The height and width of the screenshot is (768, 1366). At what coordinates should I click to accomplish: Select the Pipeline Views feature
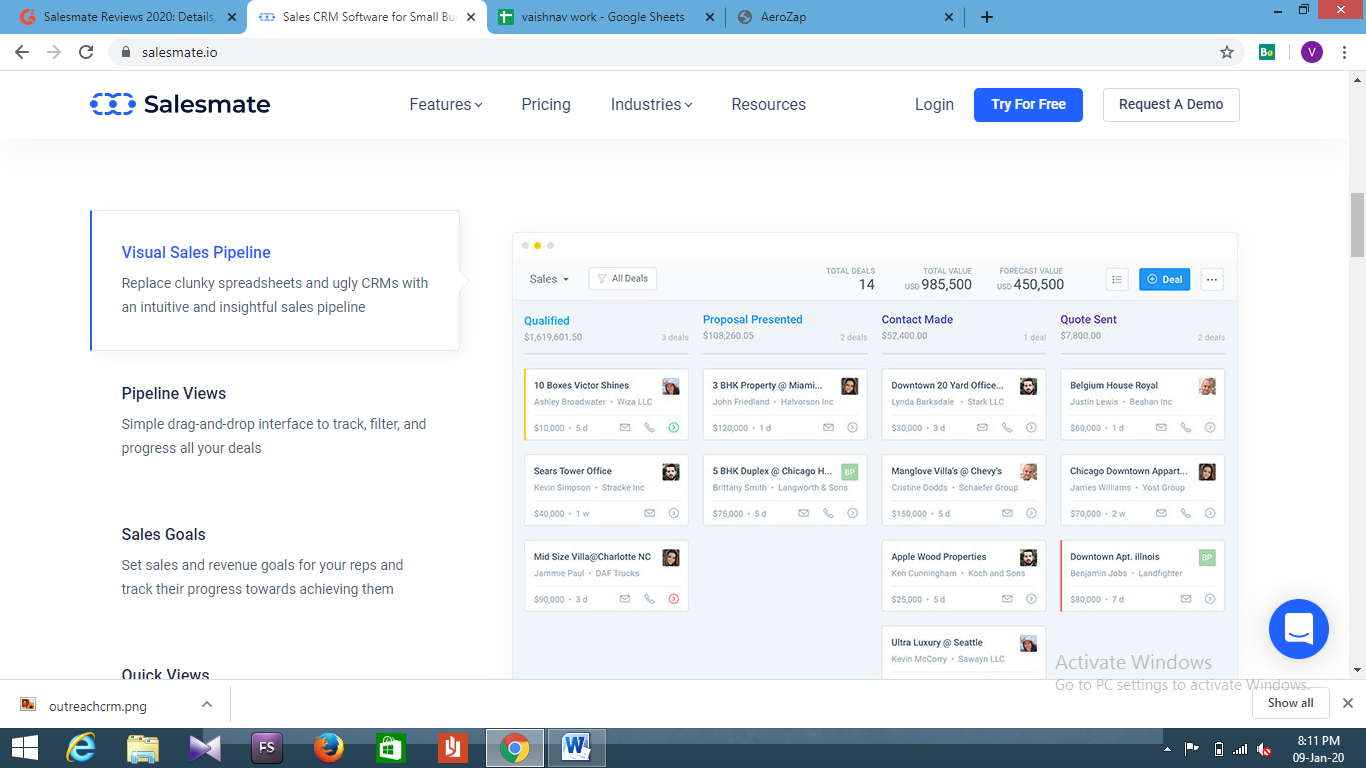tap(174, 393)
